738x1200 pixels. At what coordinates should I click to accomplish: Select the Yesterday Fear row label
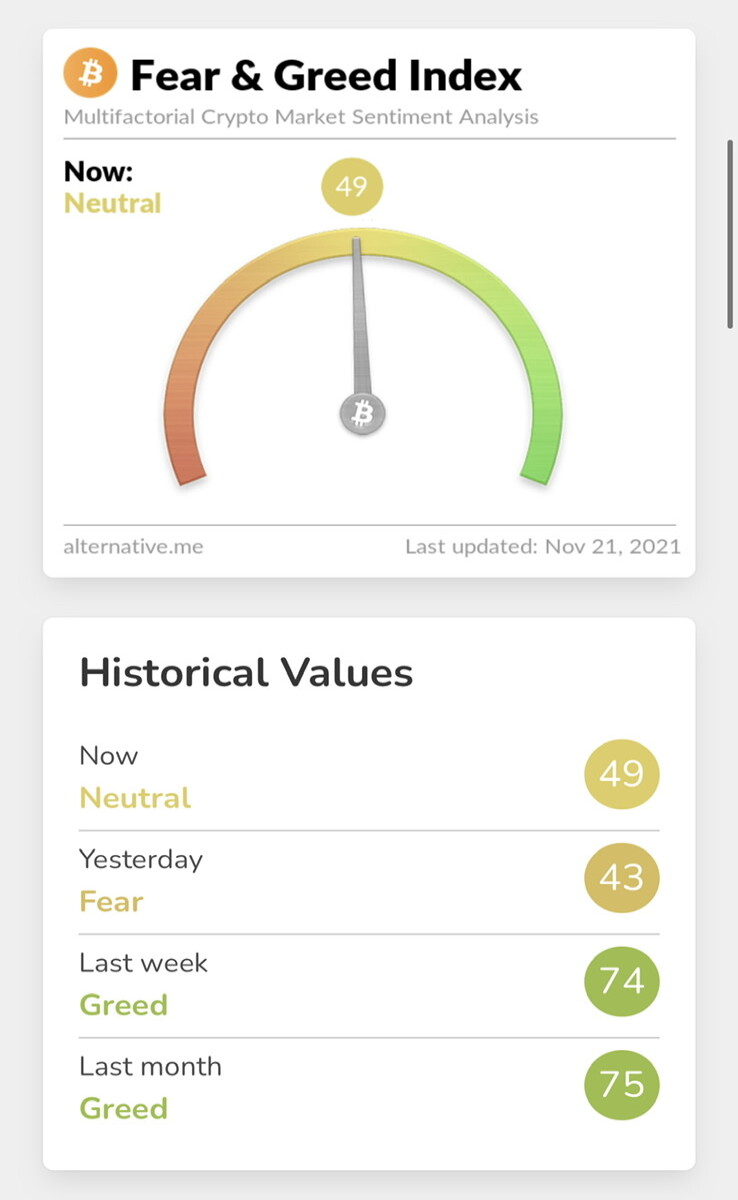(141, 880)
